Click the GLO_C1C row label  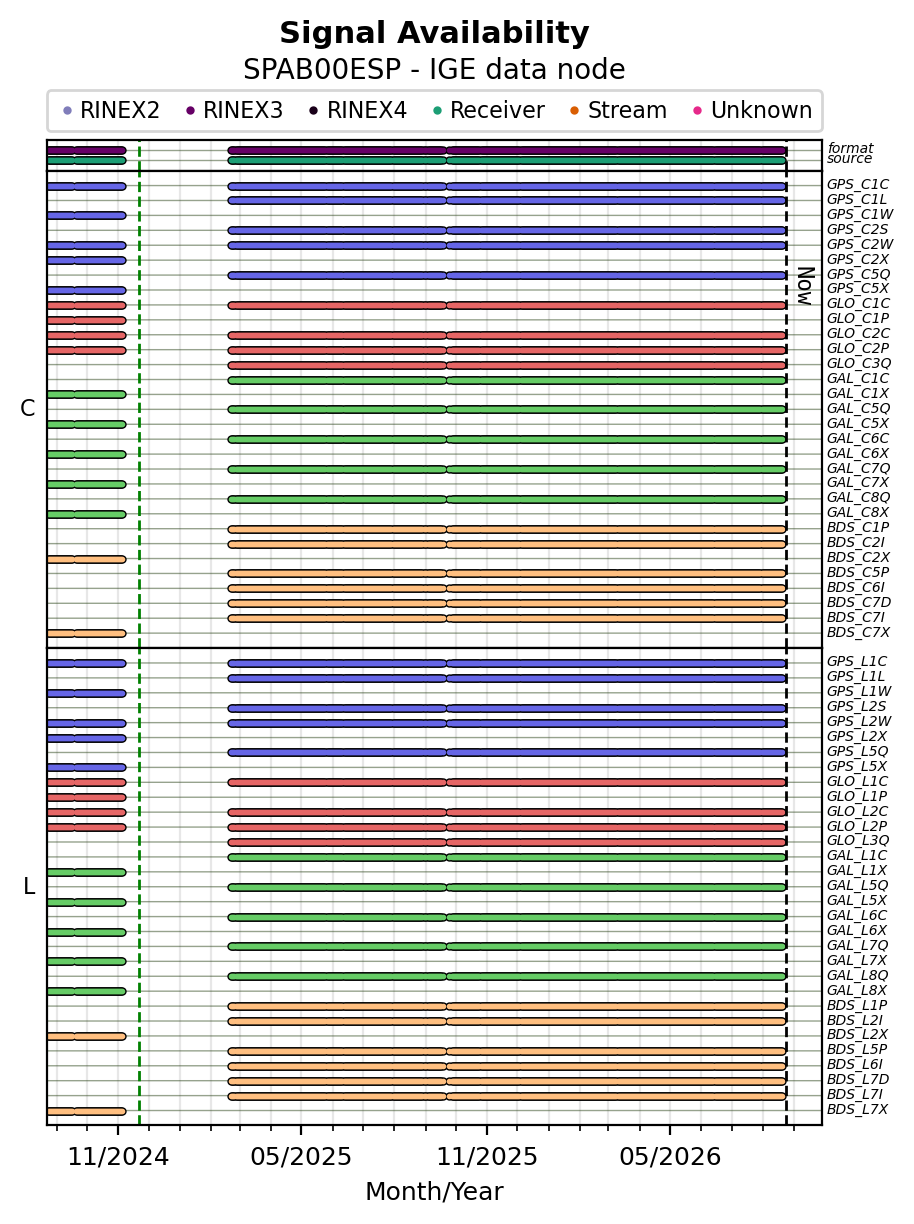point(858,304)
